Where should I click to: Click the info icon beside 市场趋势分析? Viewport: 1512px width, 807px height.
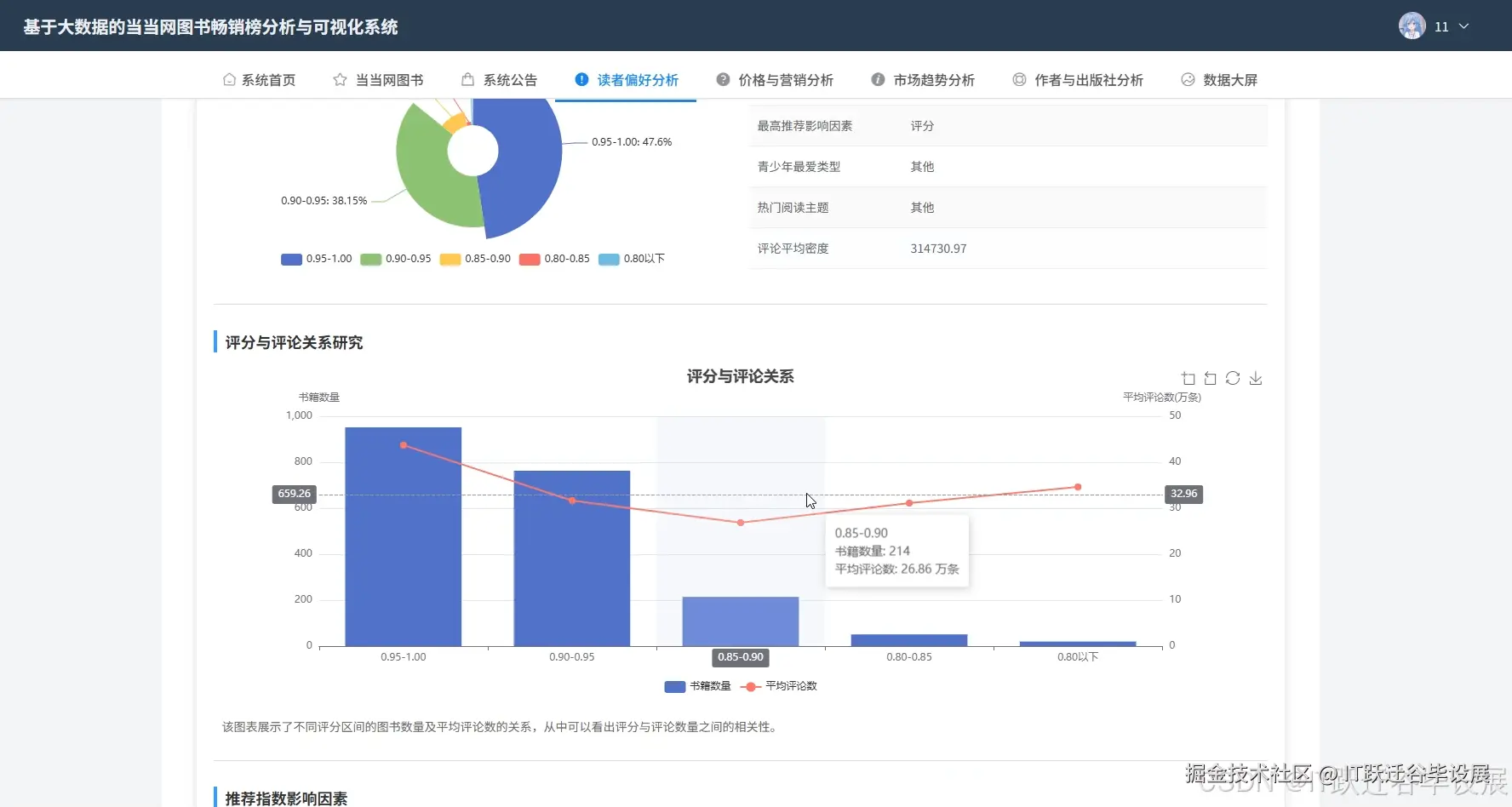click(878, 79)
